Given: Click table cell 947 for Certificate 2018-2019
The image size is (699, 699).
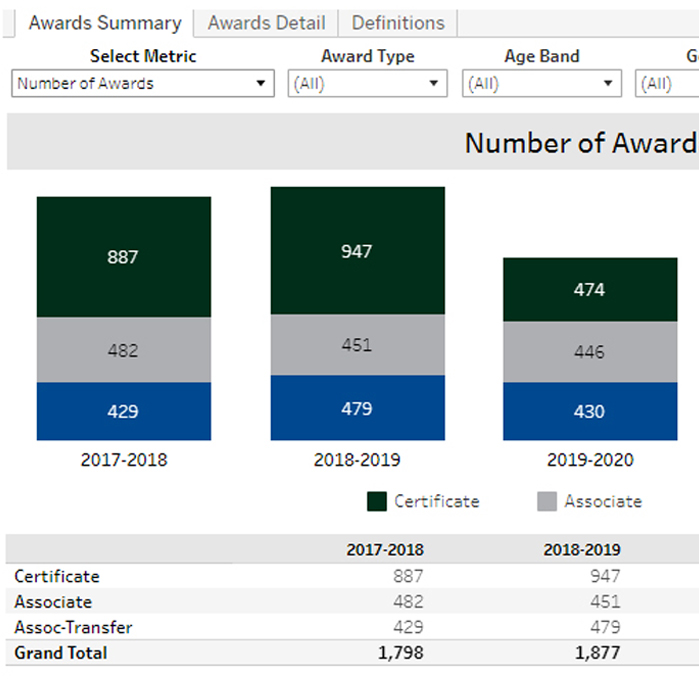Looking at the screenshot, I should (x=605, y=576).
